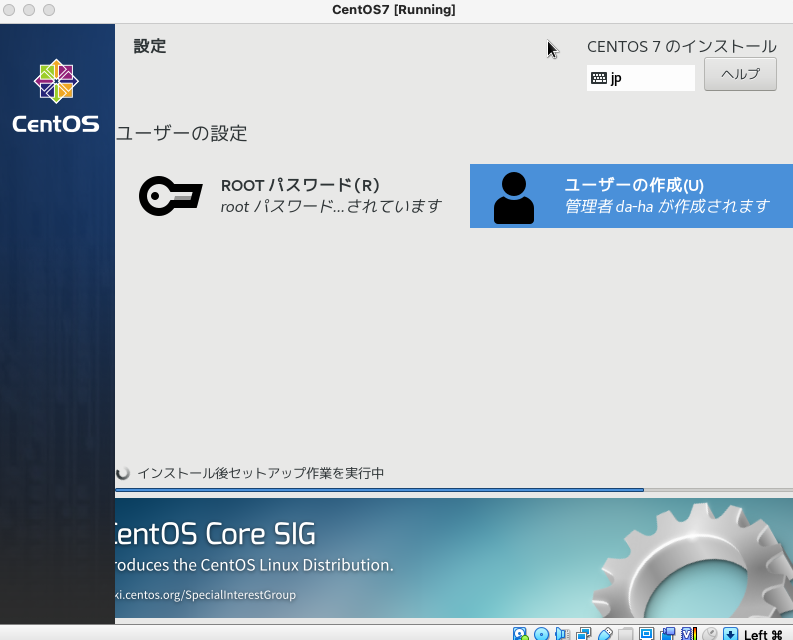This screenshot has height=640, width=793.
Task: Click the gear graphic in the banner
Action: coord(693,561)
